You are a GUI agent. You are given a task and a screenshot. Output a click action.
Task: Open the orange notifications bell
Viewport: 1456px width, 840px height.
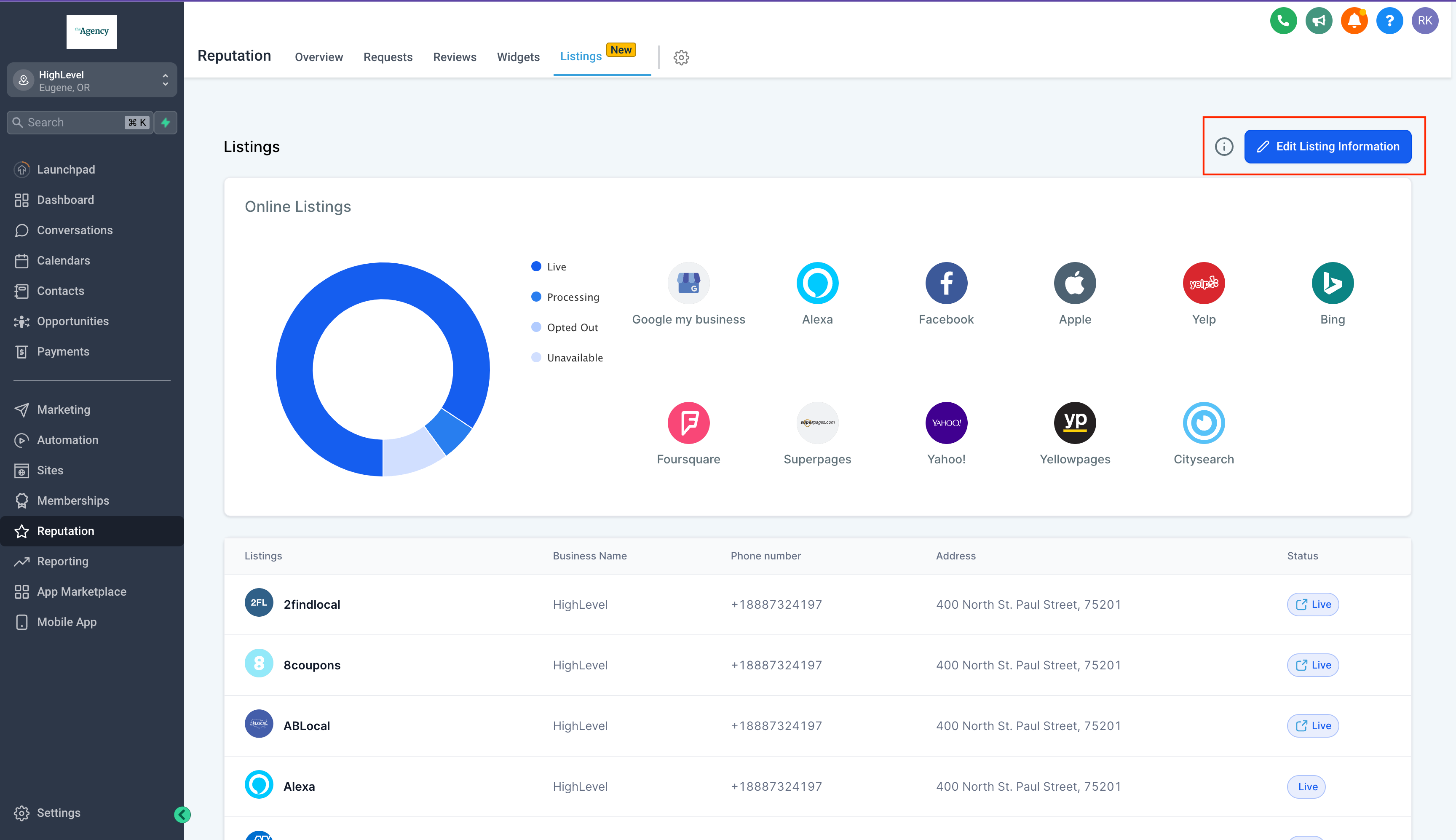coord(1354,21)
